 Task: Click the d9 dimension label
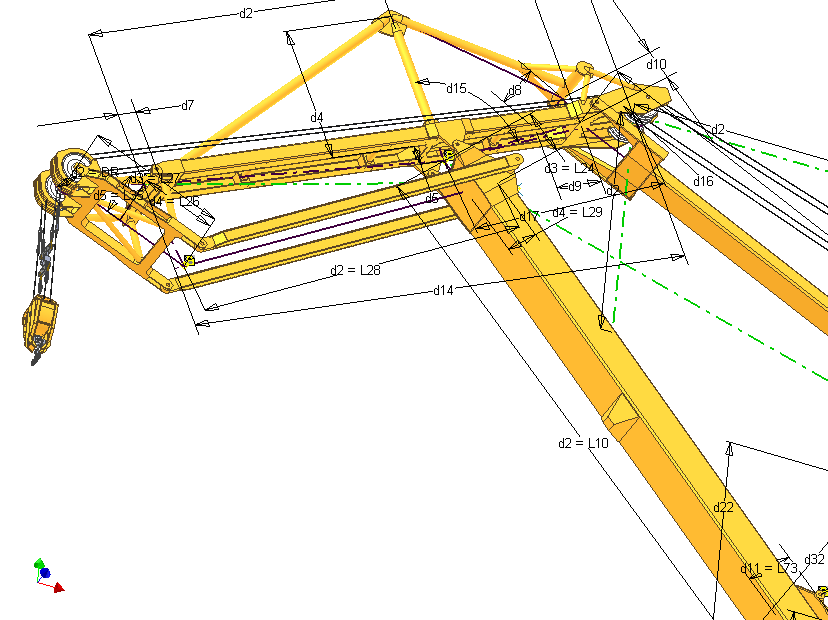click(574, 186)
